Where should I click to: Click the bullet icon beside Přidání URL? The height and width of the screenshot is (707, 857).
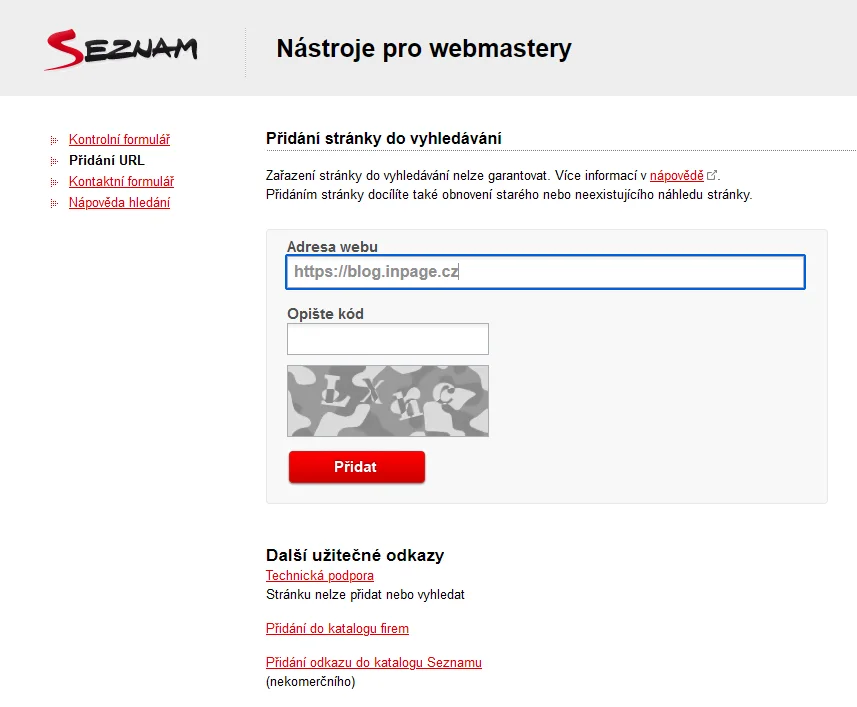click(x=54, y=161)
